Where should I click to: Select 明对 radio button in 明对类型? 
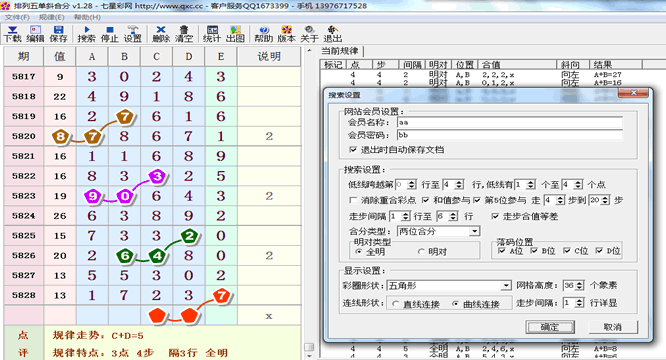coord(421,252)
